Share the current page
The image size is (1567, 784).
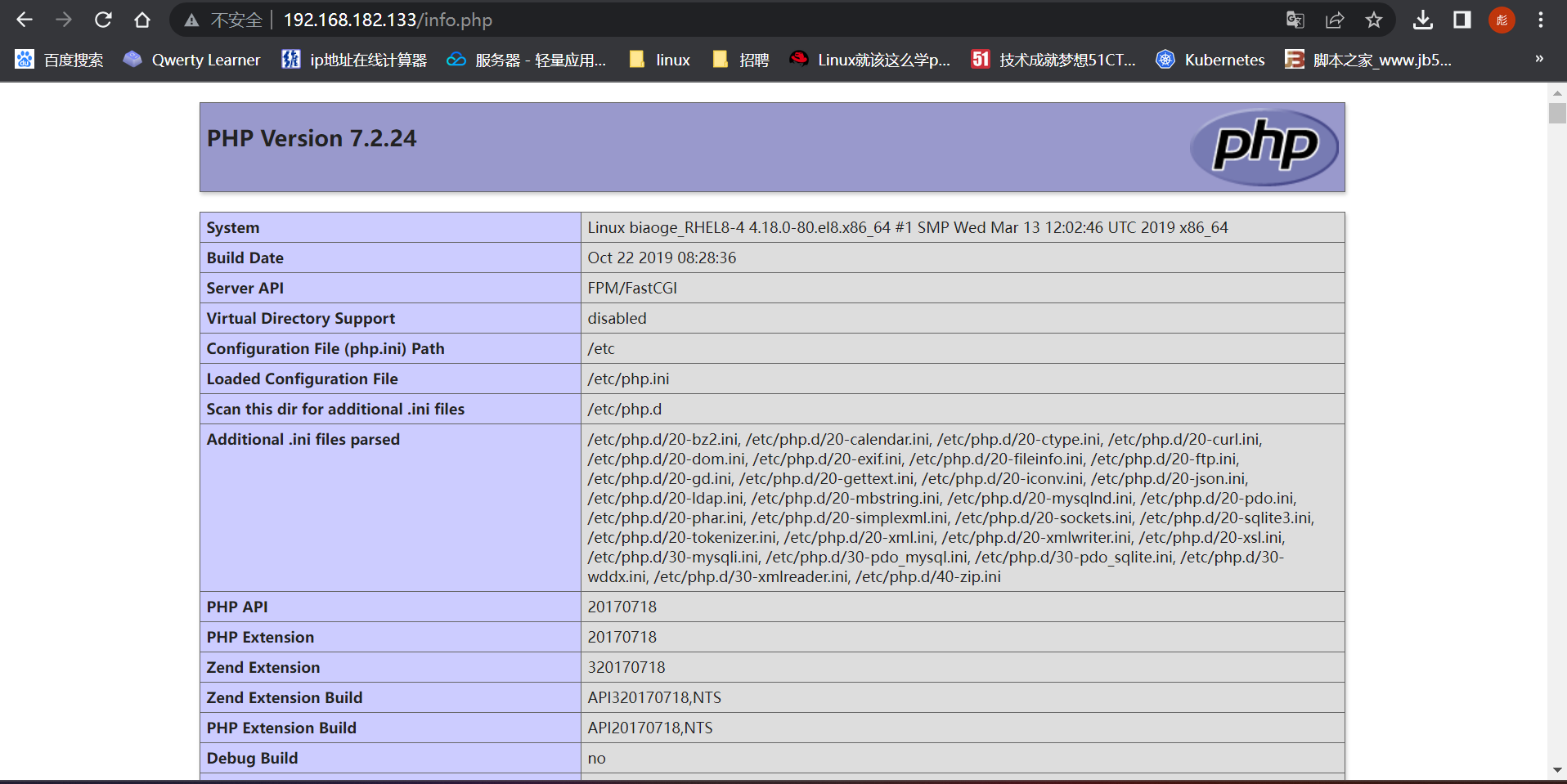point(1335,20)
